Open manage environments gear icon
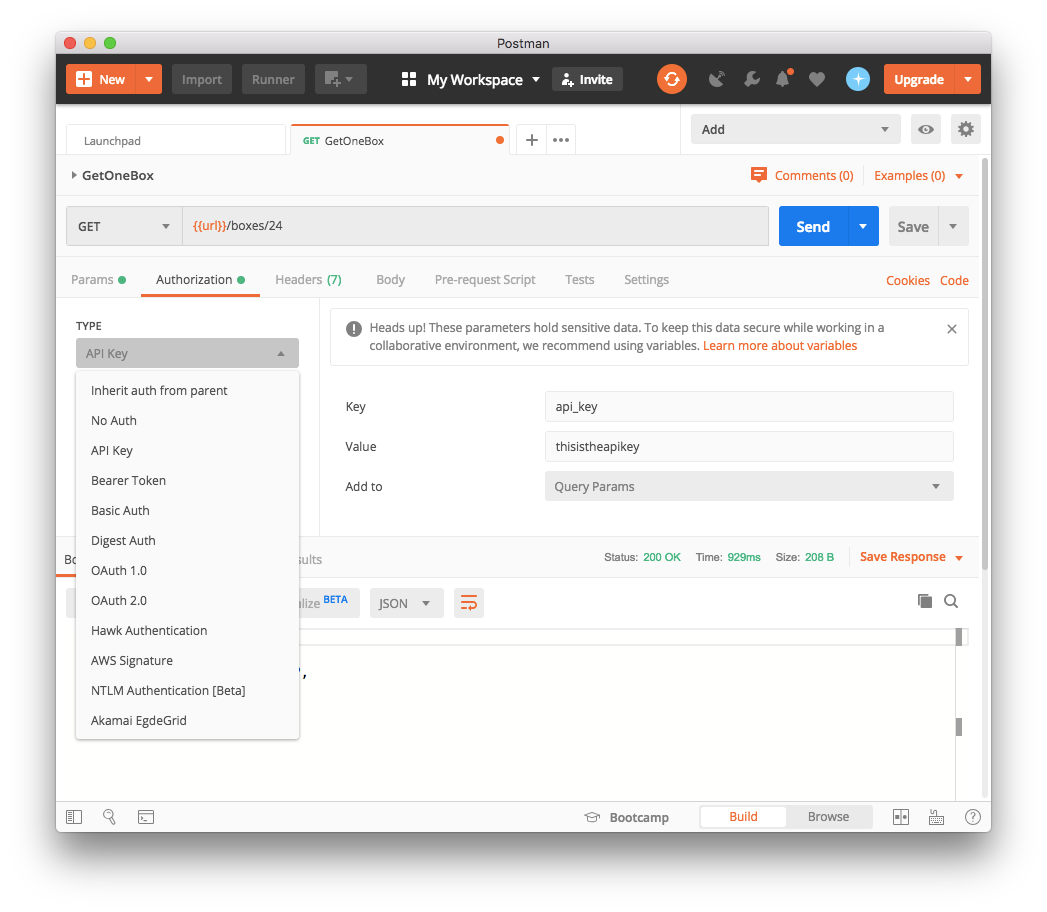This screenshot has width=1047, height=912. (966, 129)
